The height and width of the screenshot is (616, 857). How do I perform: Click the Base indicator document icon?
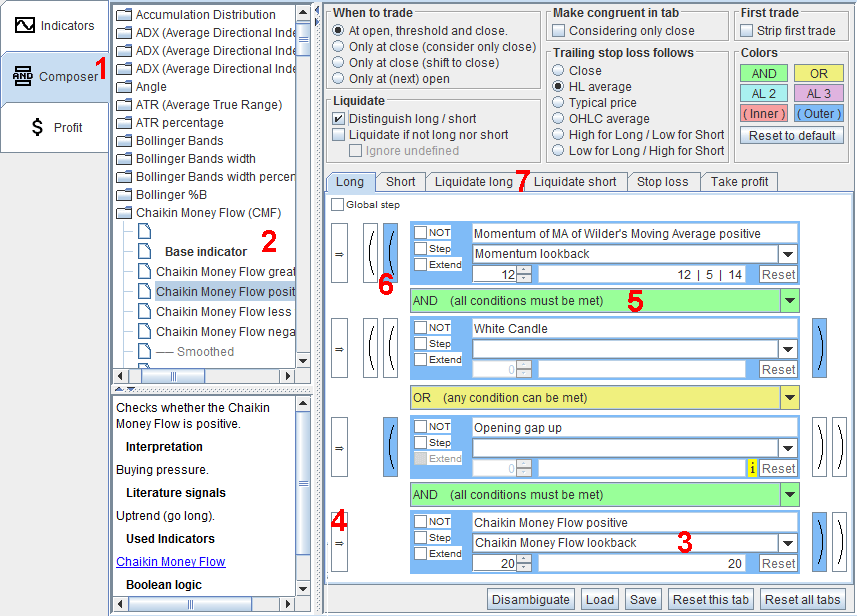[x=144, y=251]
